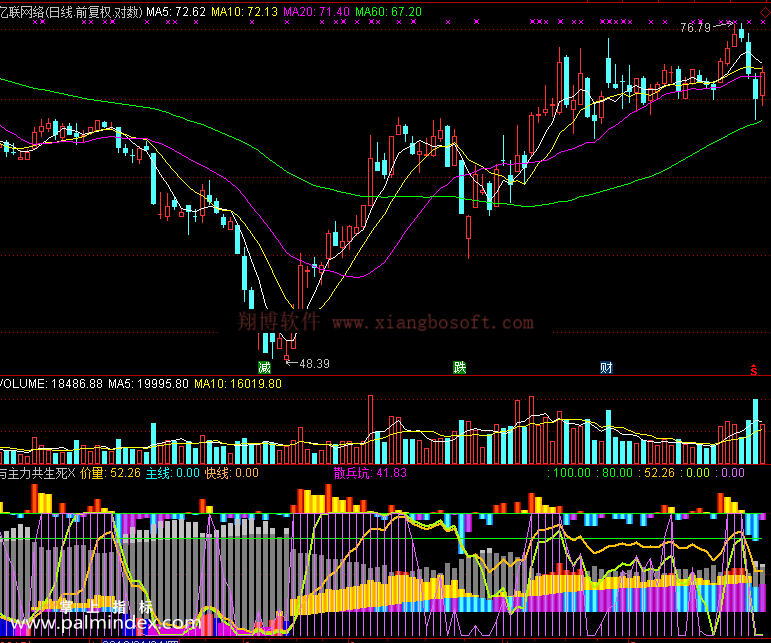
Task: Open the blue 财 financial report marker
Action: point(606,367)
